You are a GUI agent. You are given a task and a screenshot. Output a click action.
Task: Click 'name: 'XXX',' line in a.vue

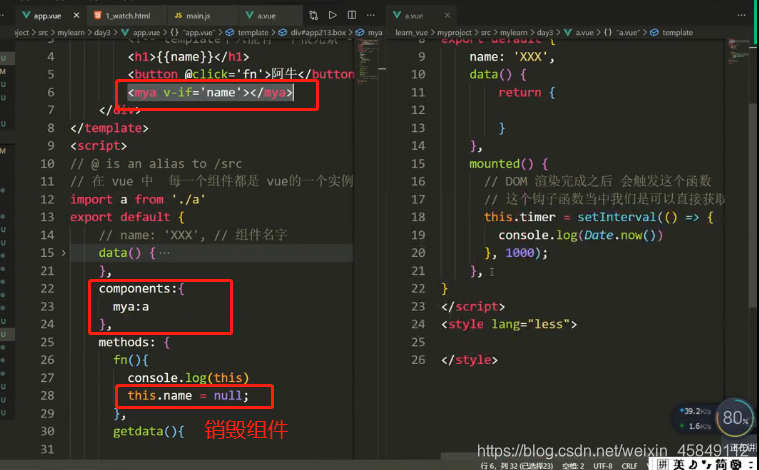click(512, 57)
